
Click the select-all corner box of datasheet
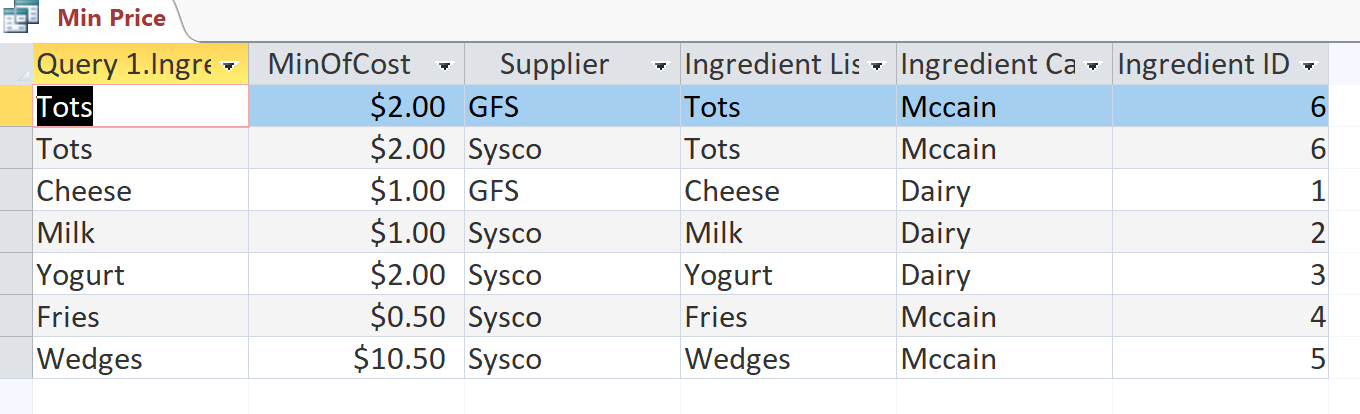coord(16,64)
